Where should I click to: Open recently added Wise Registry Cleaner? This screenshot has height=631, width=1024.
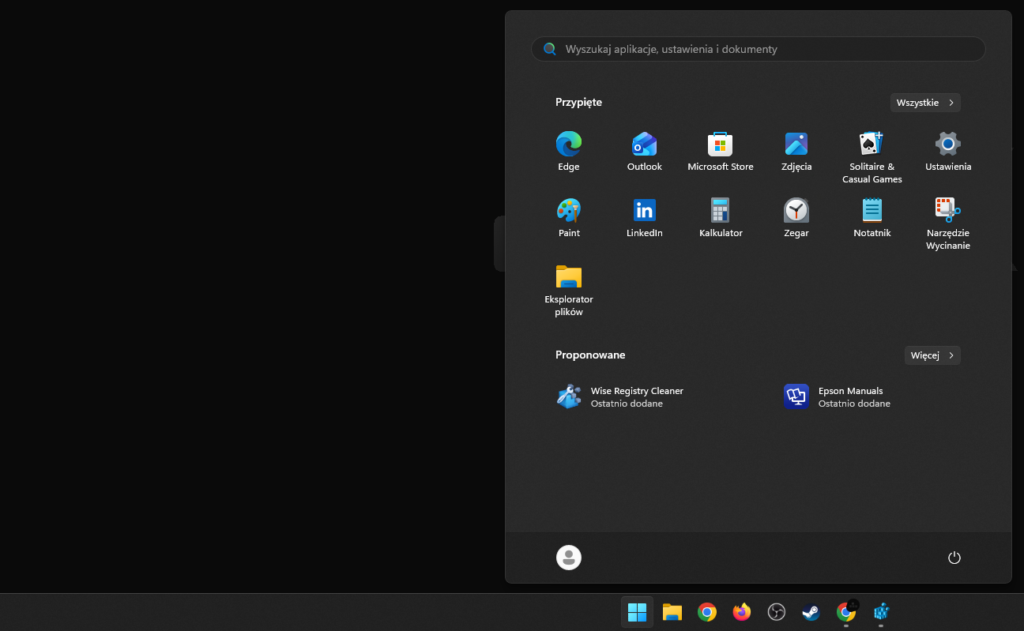[620, 397]
